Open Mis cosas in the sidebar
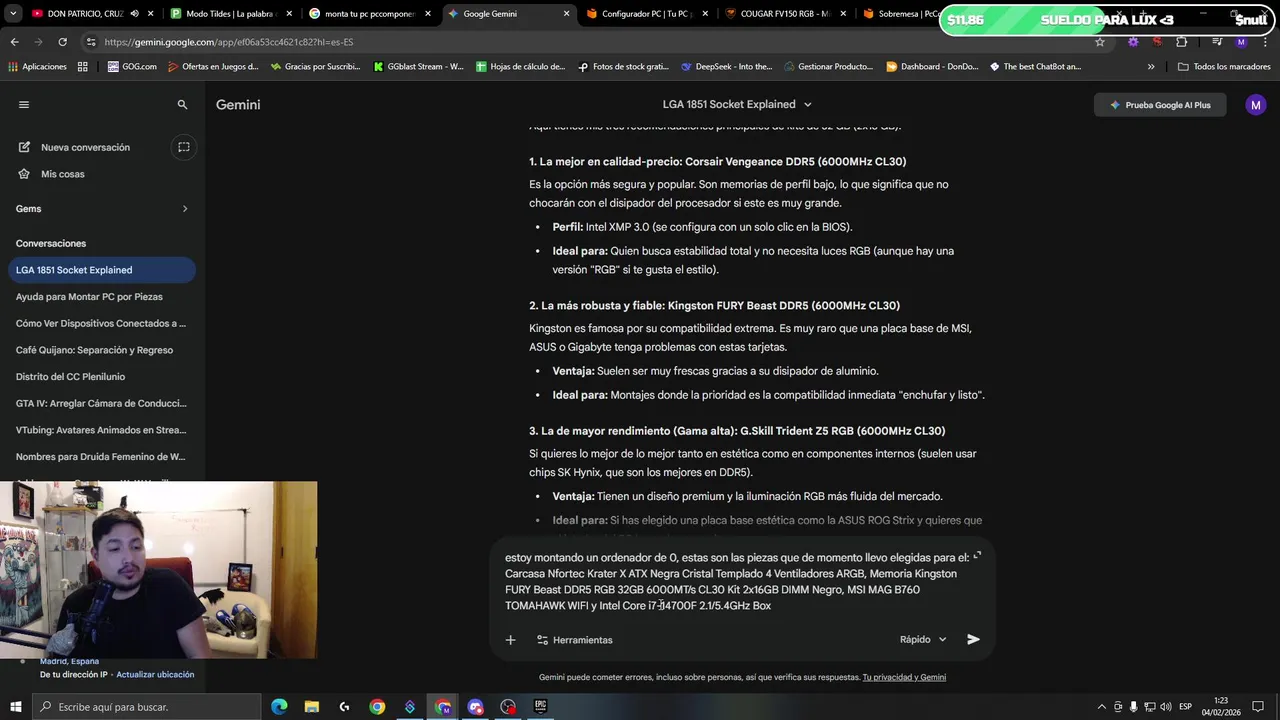1280x720 pixels. [62, 174]
